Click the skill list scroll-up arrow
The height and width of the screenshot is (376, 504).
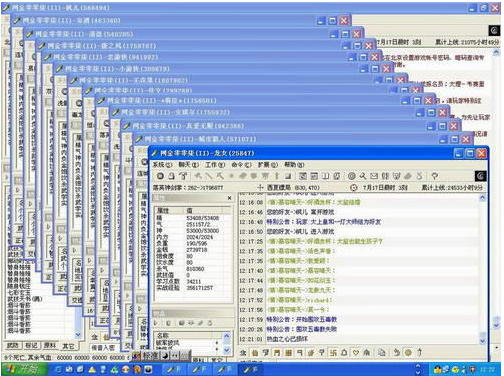[x=227, y=335]
